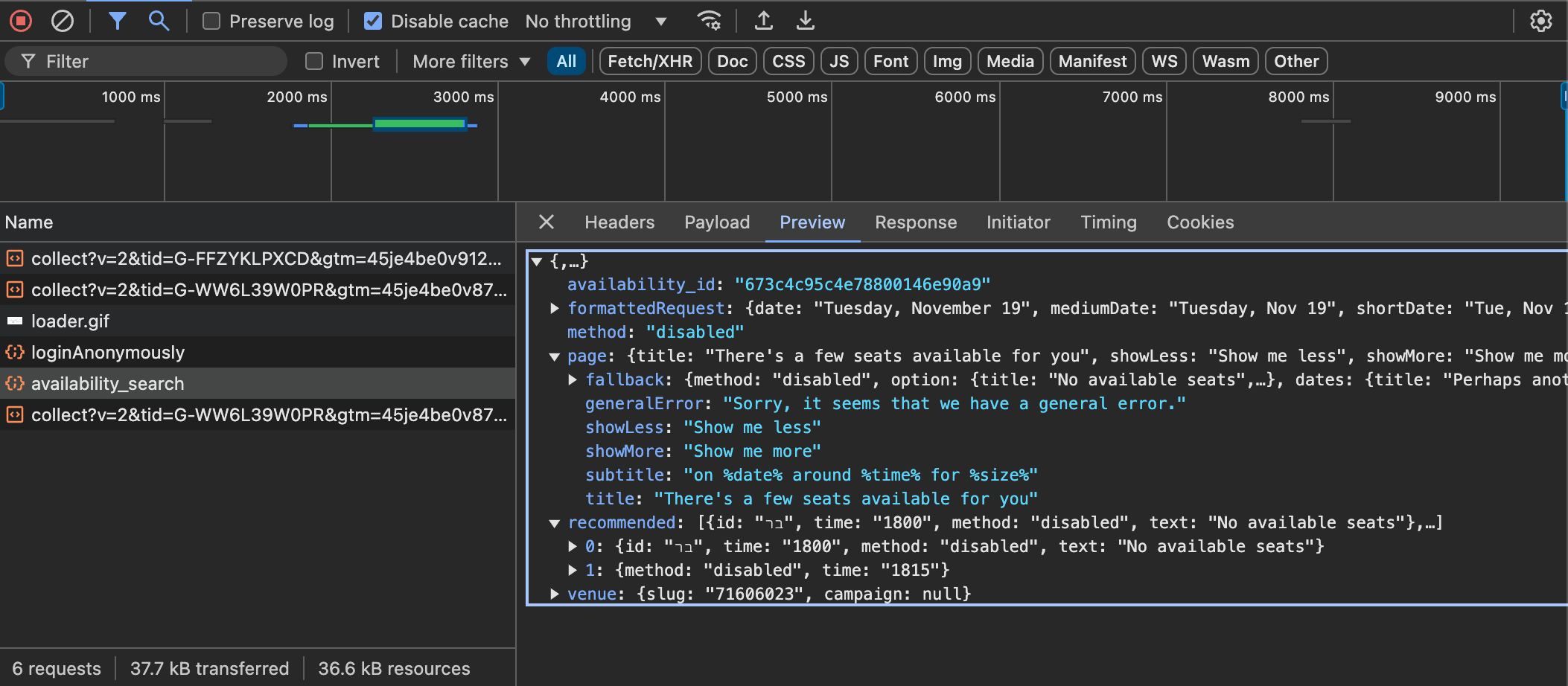The image size is (1568, 686).
Task: Collapse page object
Action: (x=555, y=356)
